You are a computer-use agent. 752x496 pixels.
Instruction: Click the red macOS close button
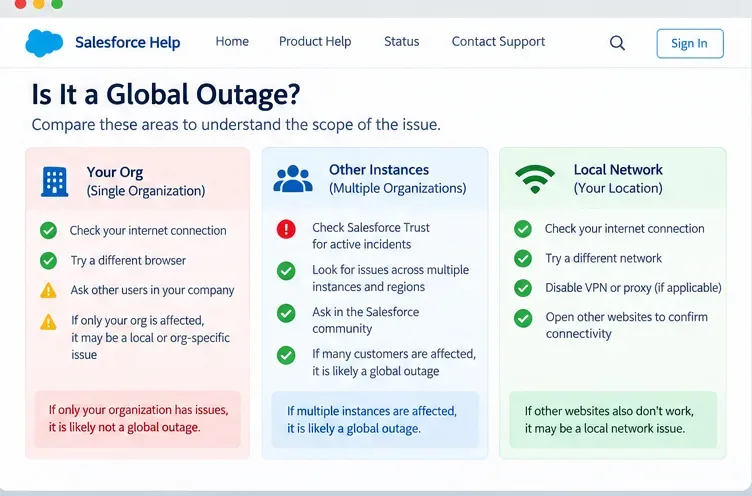click(20, 4)
